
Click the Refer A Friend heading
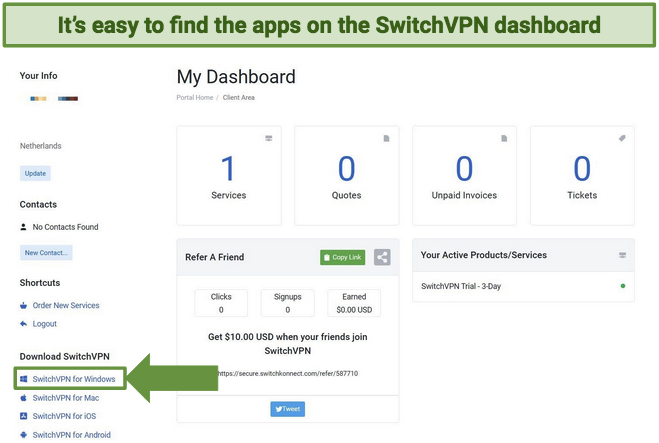tap(214, 257)
